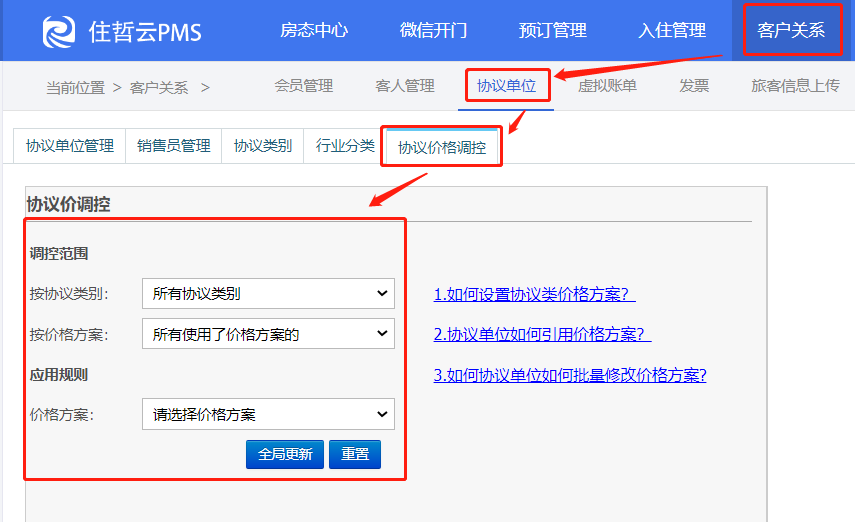Open the 房态中心 menu
855x522 pixels.
point(314,30)
